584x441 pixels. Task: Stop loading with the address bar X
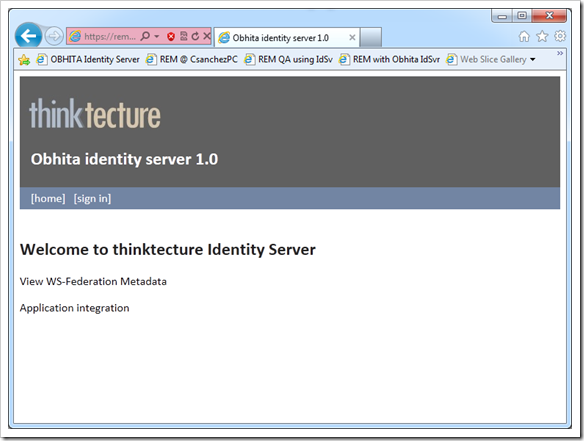click(207, 36)
